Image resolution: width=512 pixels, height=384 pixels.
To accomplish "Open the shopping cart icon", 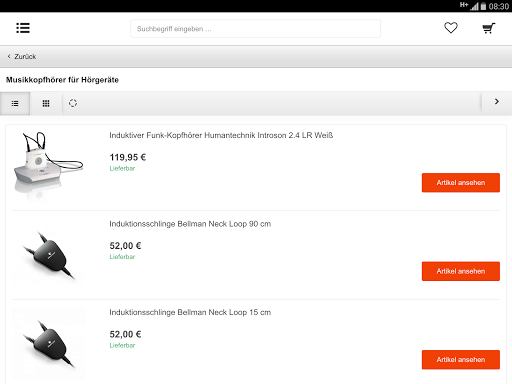I will 489,28.
